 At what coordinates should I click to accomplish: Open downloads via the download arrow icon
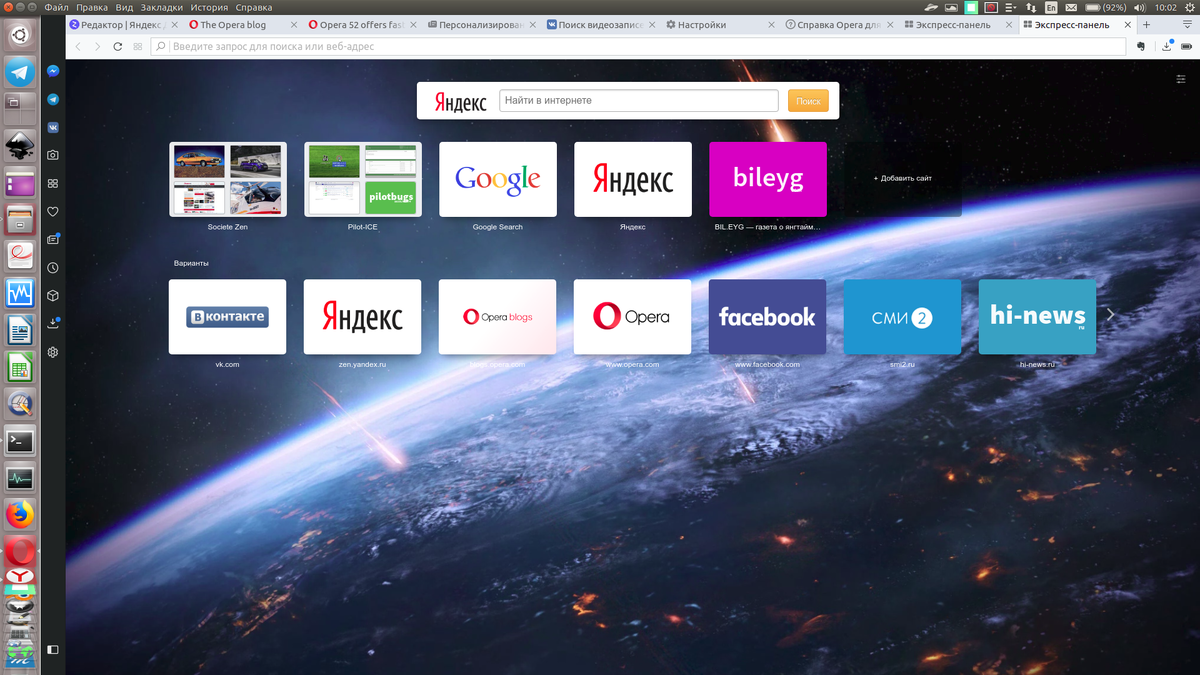click(x=52, y=323)
